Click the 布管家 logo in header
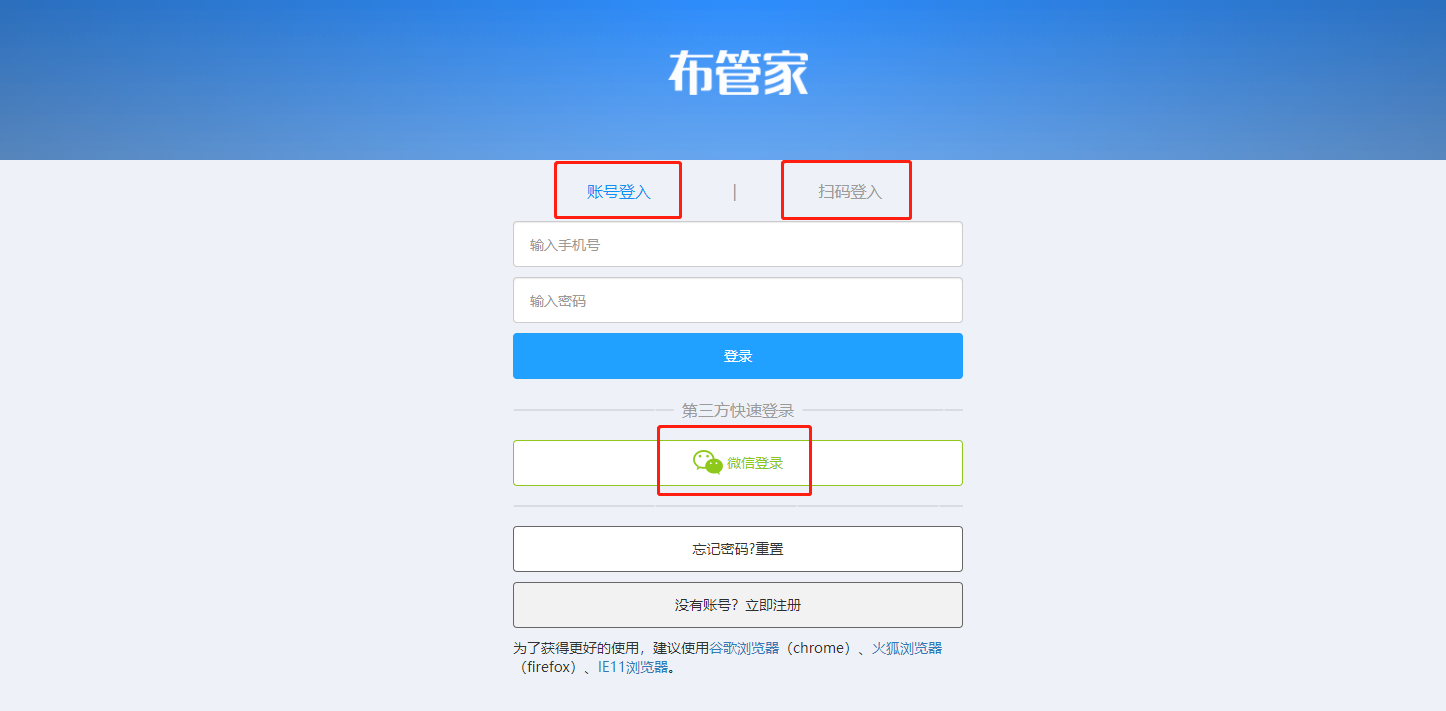Image resolution: width=1446 pixels, height=711 pixels. coord(738,73)
